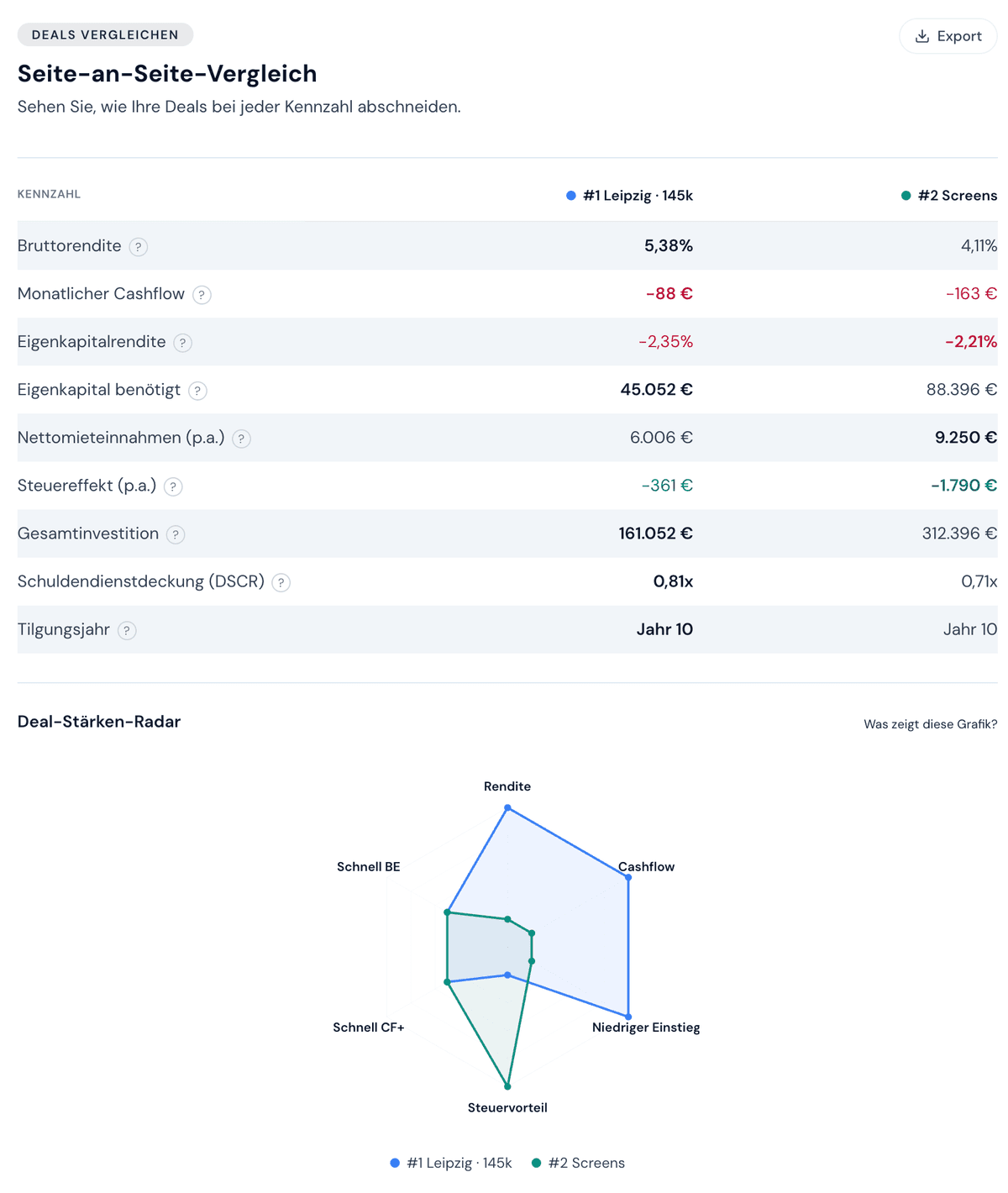Select the #2 Screens column header
This screenshot has width=1008, height=1193.
[949, 196]
